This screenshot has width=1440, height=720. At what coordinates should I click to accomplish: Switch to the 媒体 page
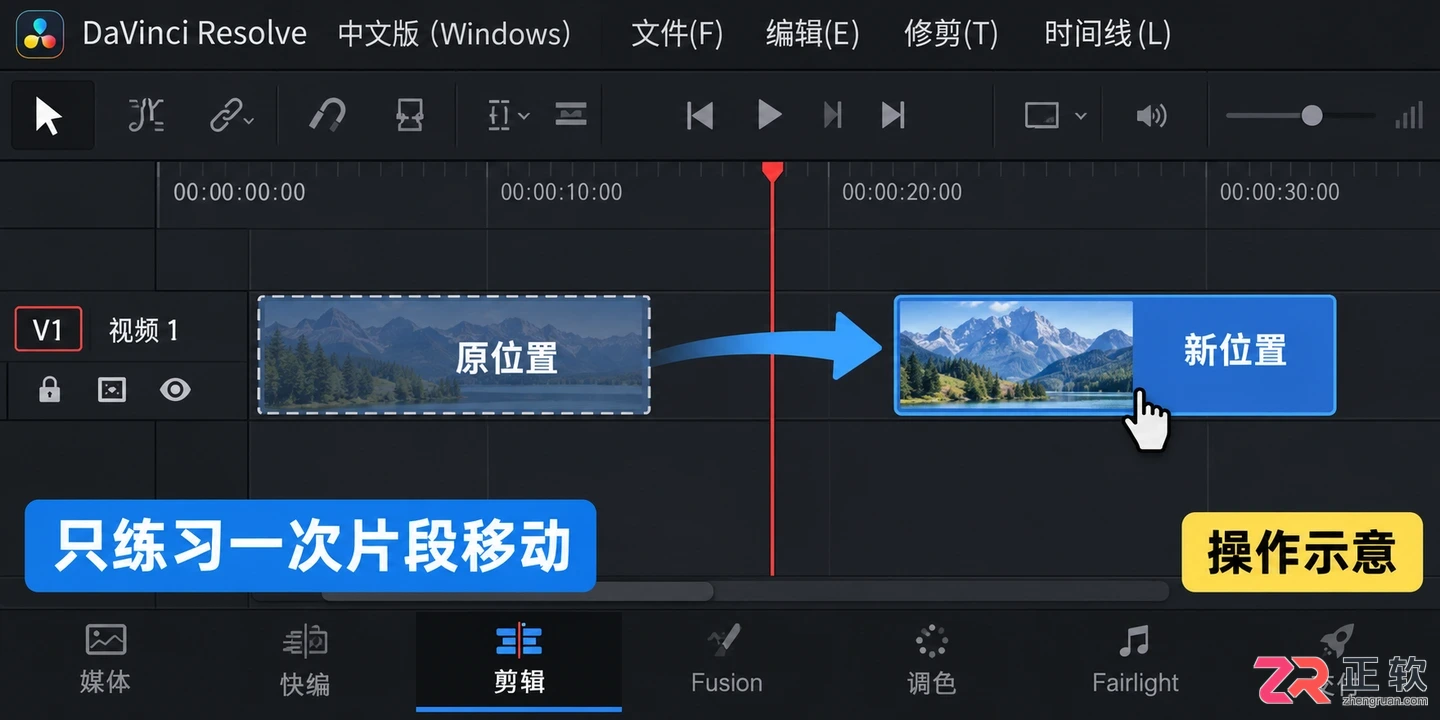(105, 659)
